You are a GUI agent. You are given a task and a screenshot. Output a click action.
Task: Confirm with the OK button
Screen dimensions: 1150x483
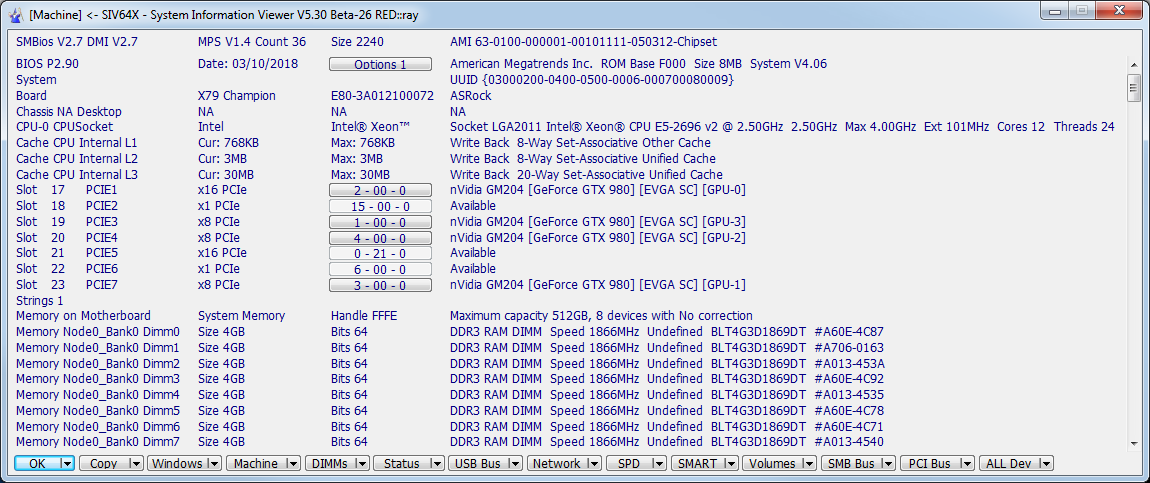pos(37,463)
